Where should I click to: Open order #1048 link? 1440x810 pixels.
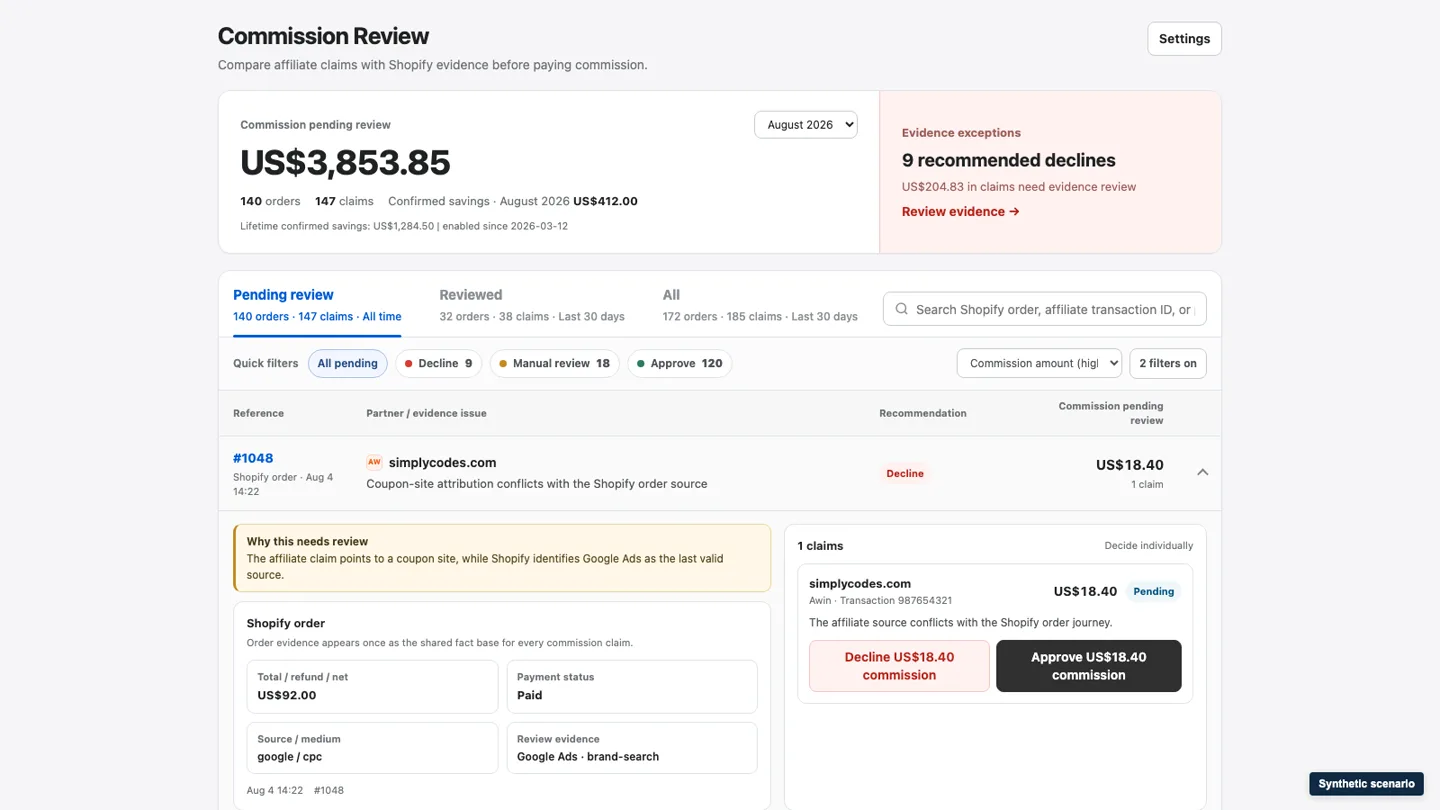click(x=253, y=458)
